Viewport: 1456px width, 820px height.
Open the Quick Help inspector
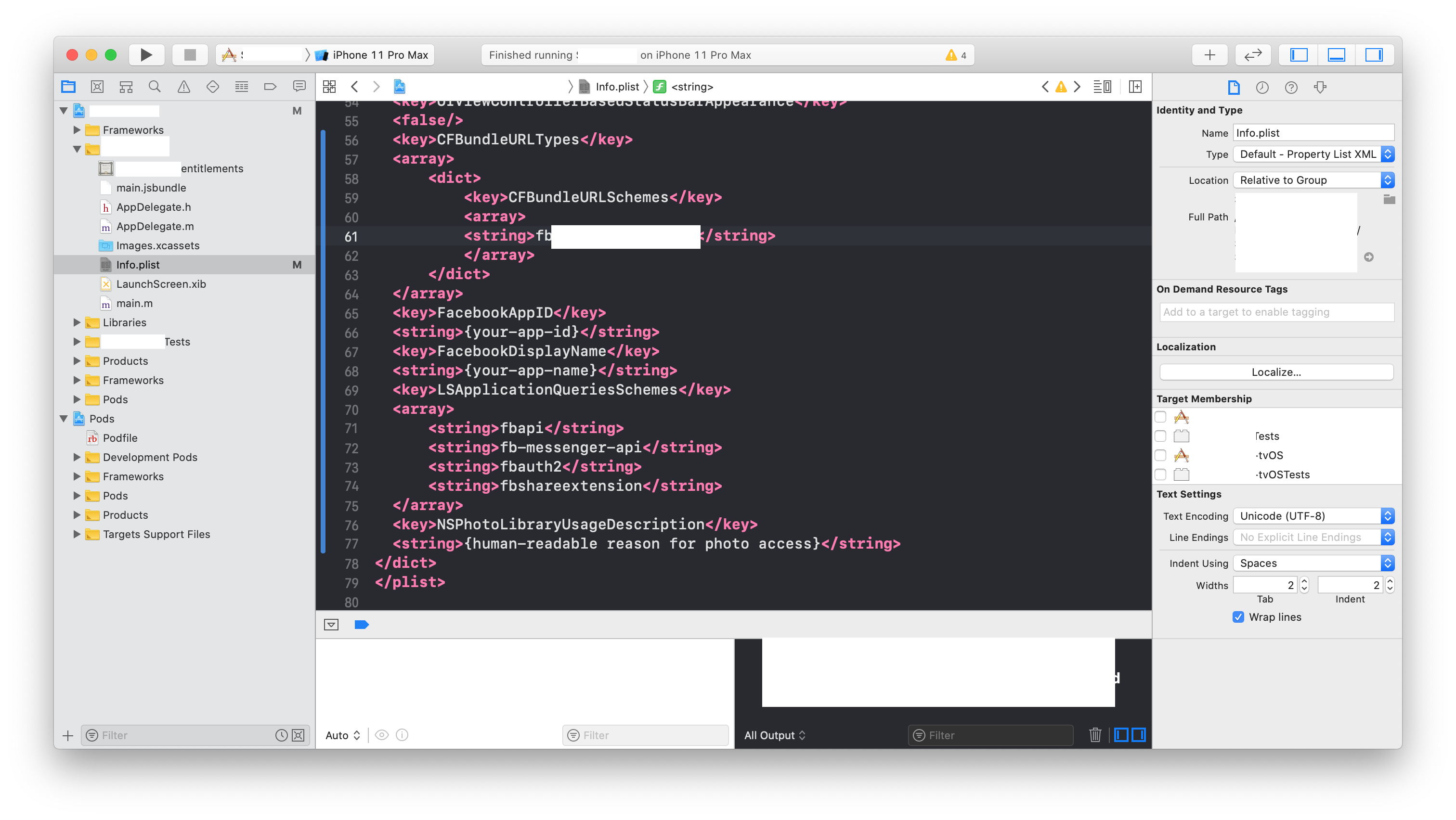pos(1291,88)
